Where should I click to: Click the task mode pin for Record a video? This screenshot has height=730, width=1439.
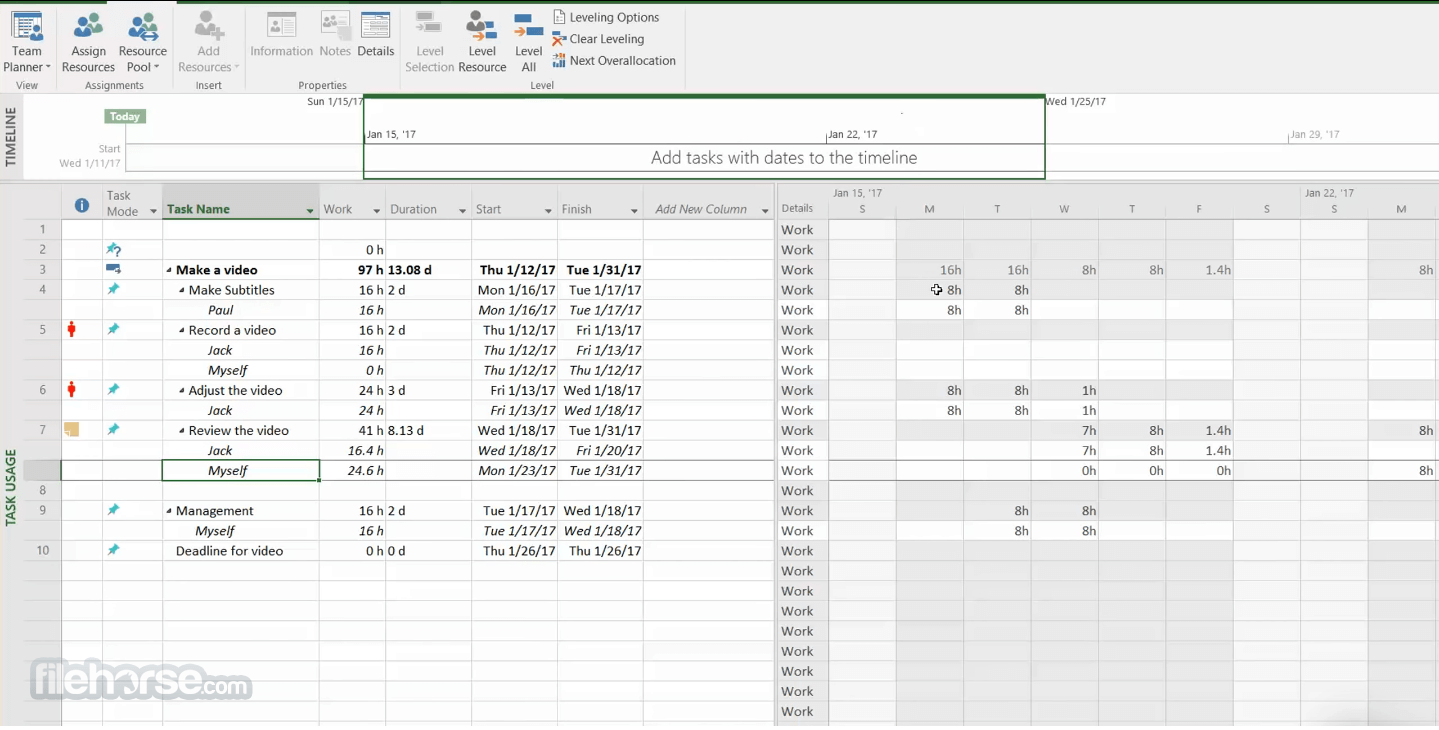[113, 329]
